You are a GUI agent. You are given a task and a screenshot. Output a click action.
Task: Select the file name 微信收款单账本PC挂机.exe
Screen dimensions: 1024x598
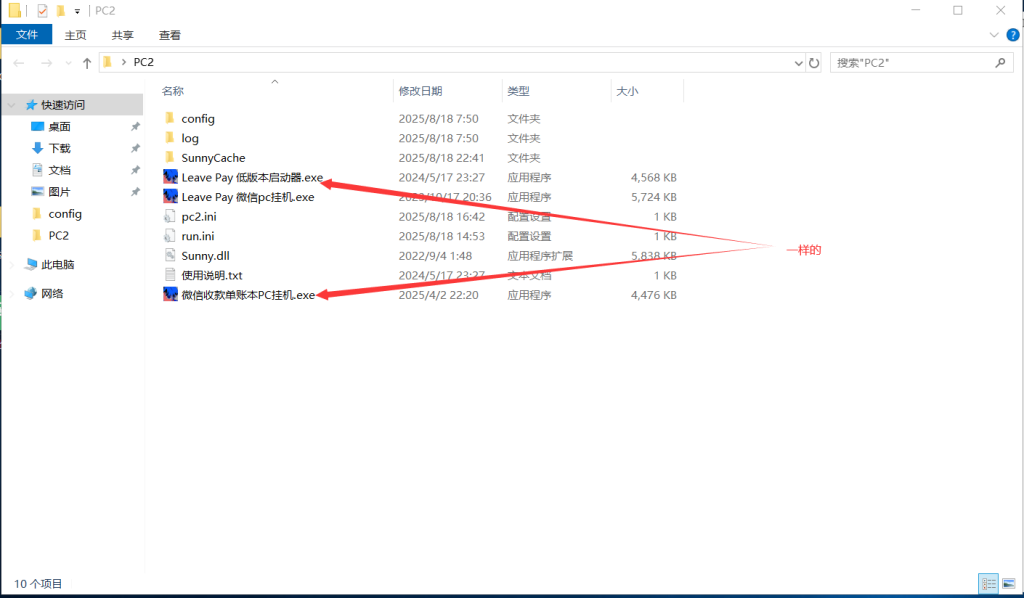coord(248,295)
